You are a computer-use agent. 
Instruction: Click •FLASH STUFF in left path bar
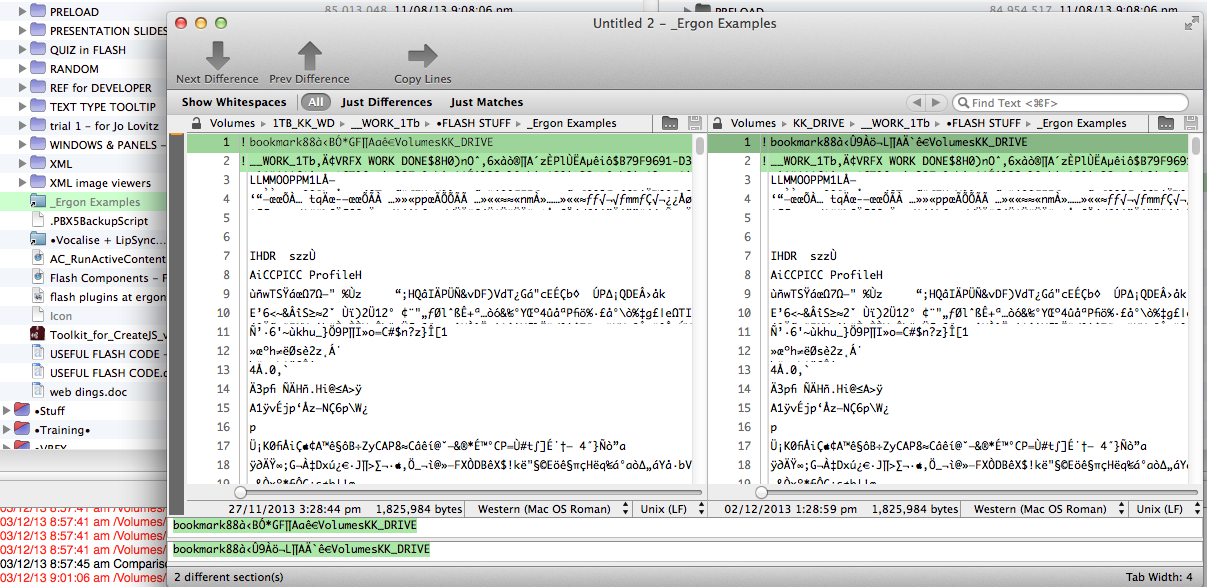point(474,123)
